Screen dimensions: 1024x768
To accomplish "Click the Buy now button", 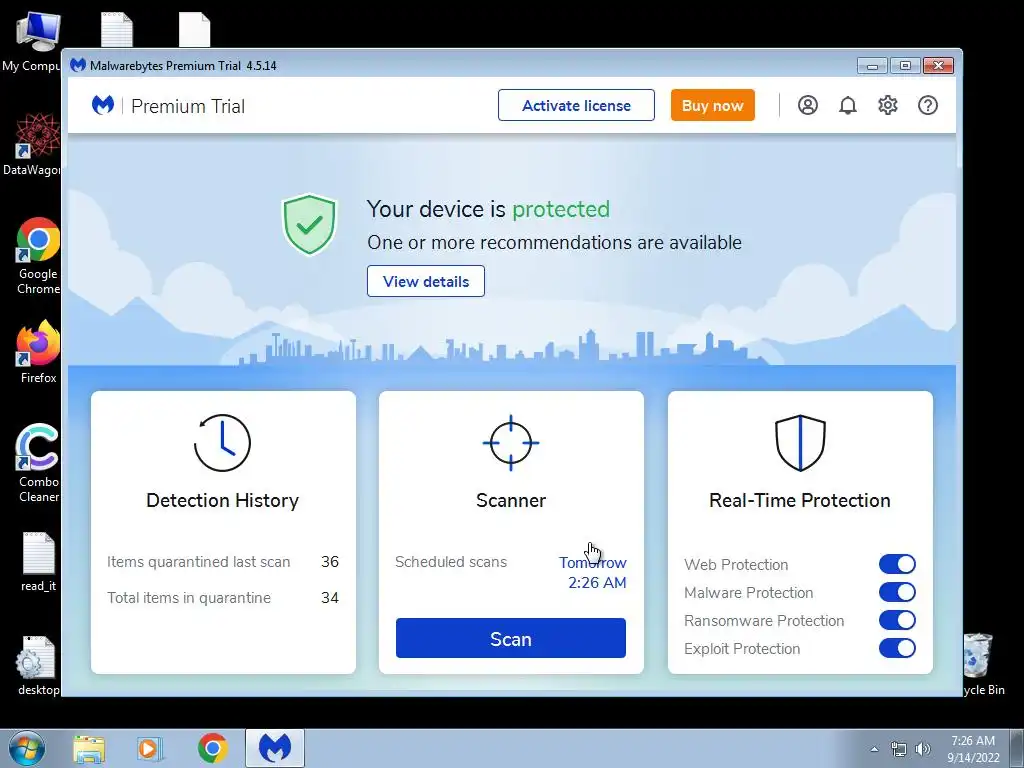I will click(712, 105).
